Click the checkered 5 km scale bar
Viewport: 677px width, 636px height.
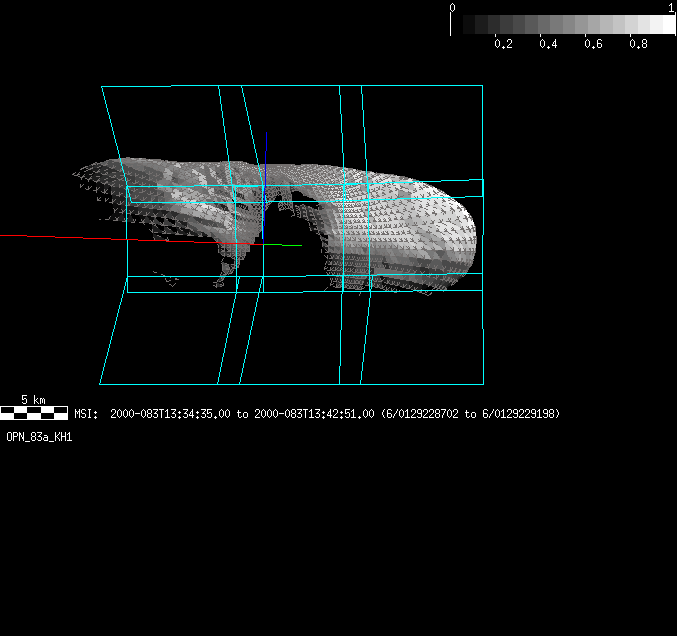[34, 412]
